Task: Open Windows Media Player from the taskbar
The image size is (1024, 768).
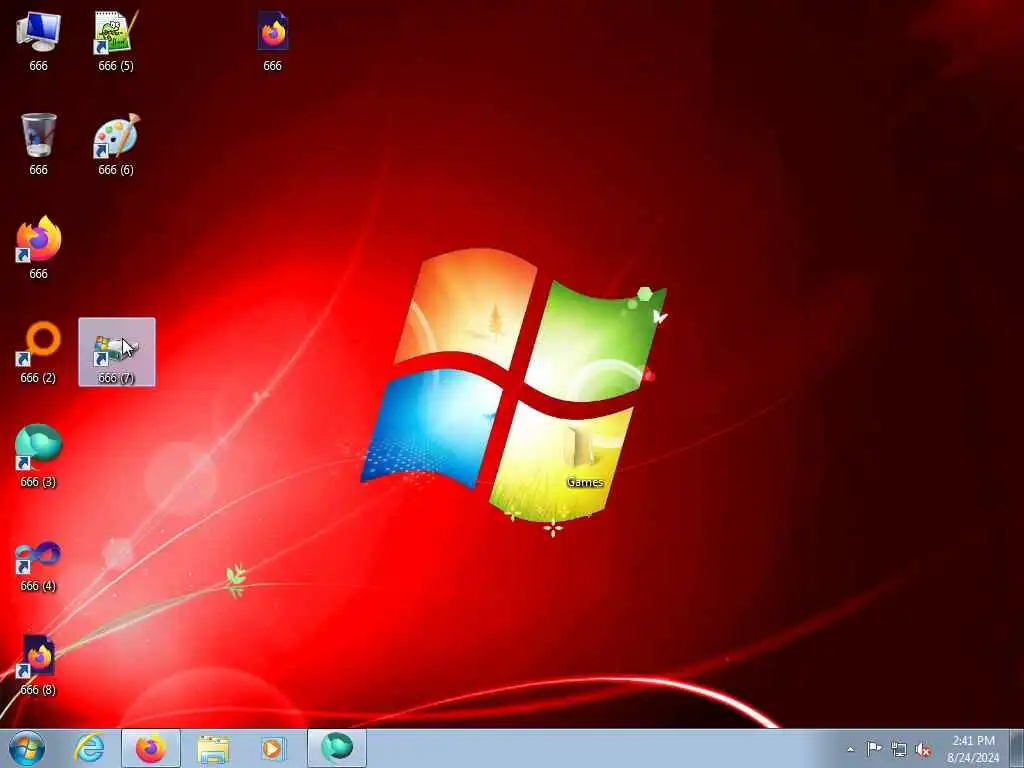Action: pyautogui.click(x=273, y=748)
